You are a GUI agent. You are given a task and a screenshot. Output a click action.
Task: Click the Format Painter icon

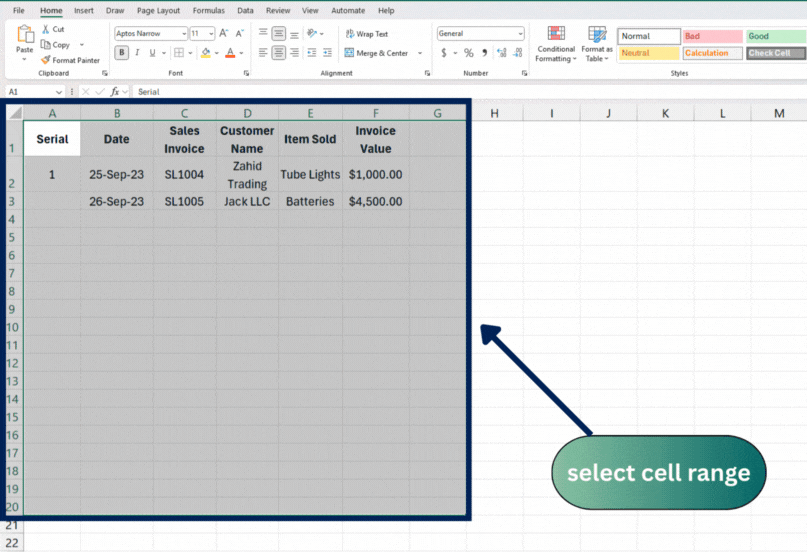[x=46, y=60]
